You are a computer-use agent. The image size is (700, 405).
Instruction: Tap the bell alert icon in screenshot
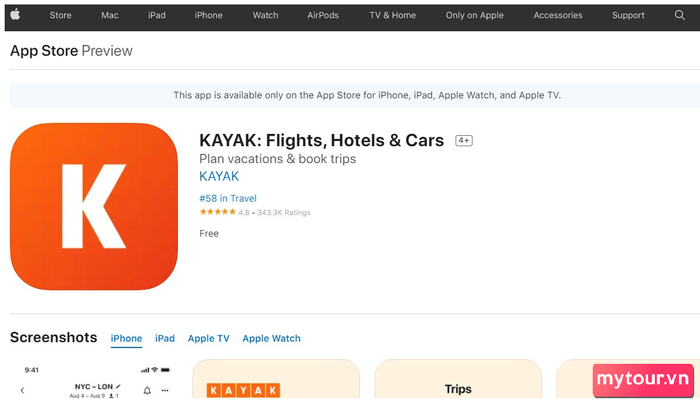(147, 391)
